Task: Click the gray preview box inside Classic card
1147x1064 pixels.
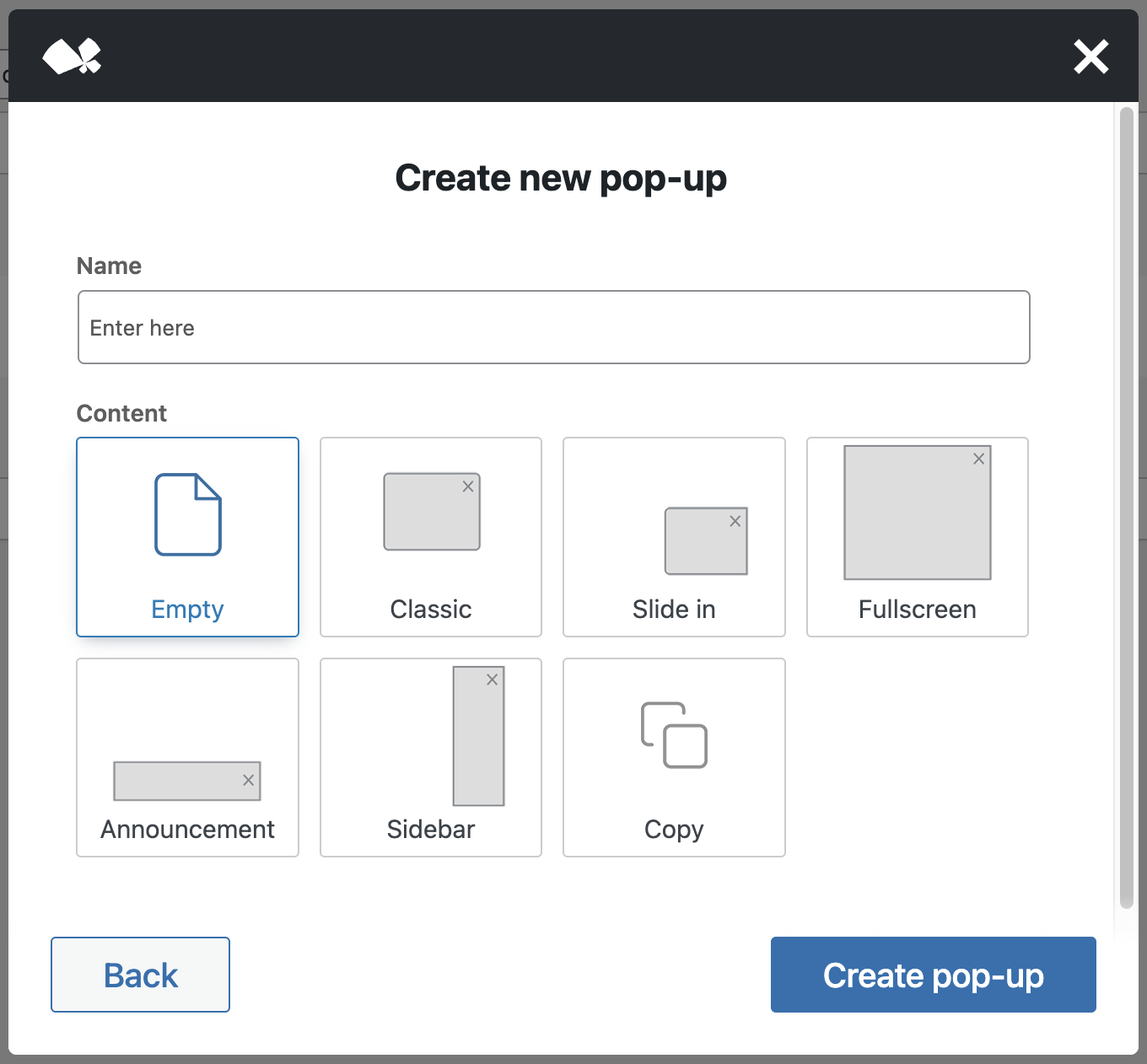Action: click(431, 511)
